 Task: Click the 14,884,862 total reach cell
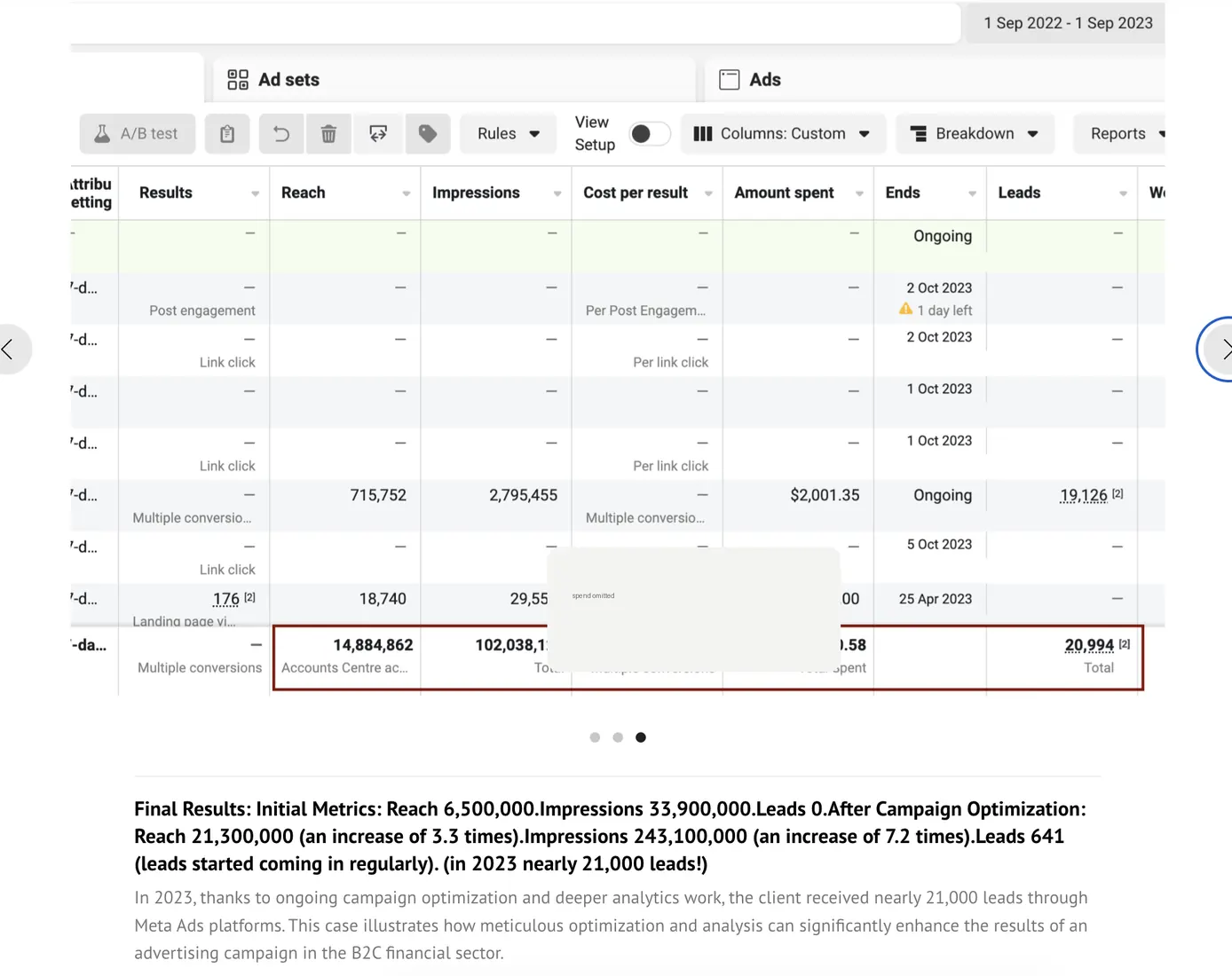[373, 645]
